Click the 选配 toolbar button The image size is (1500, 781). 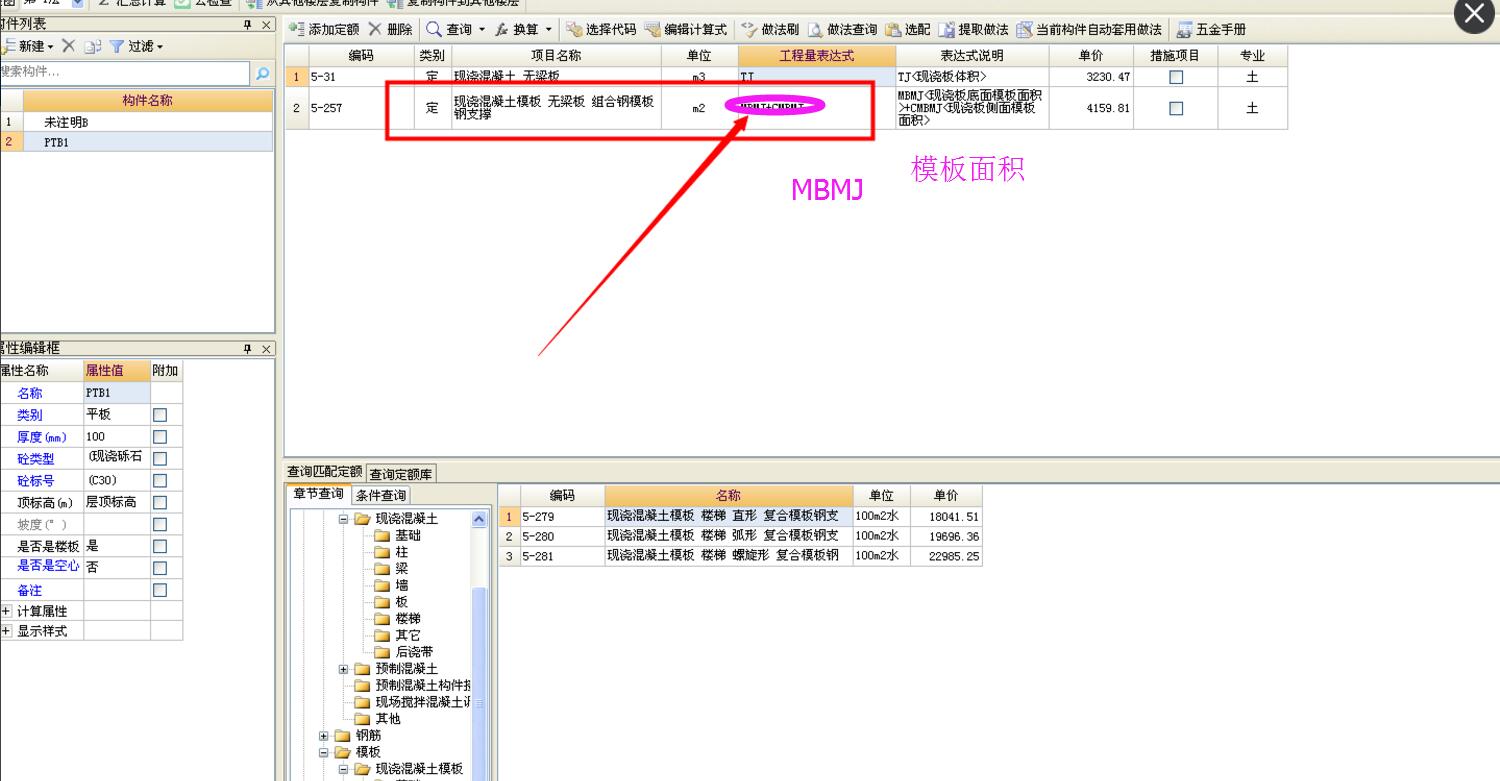(908, 30)
